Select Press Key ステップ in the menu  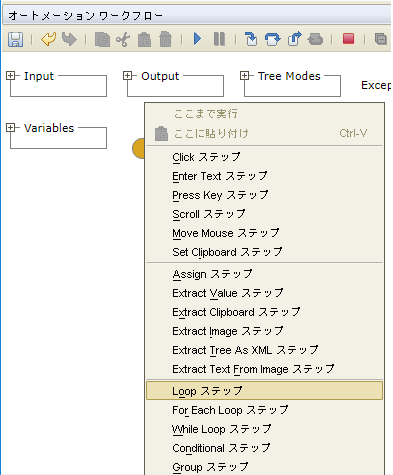[264, 195]
